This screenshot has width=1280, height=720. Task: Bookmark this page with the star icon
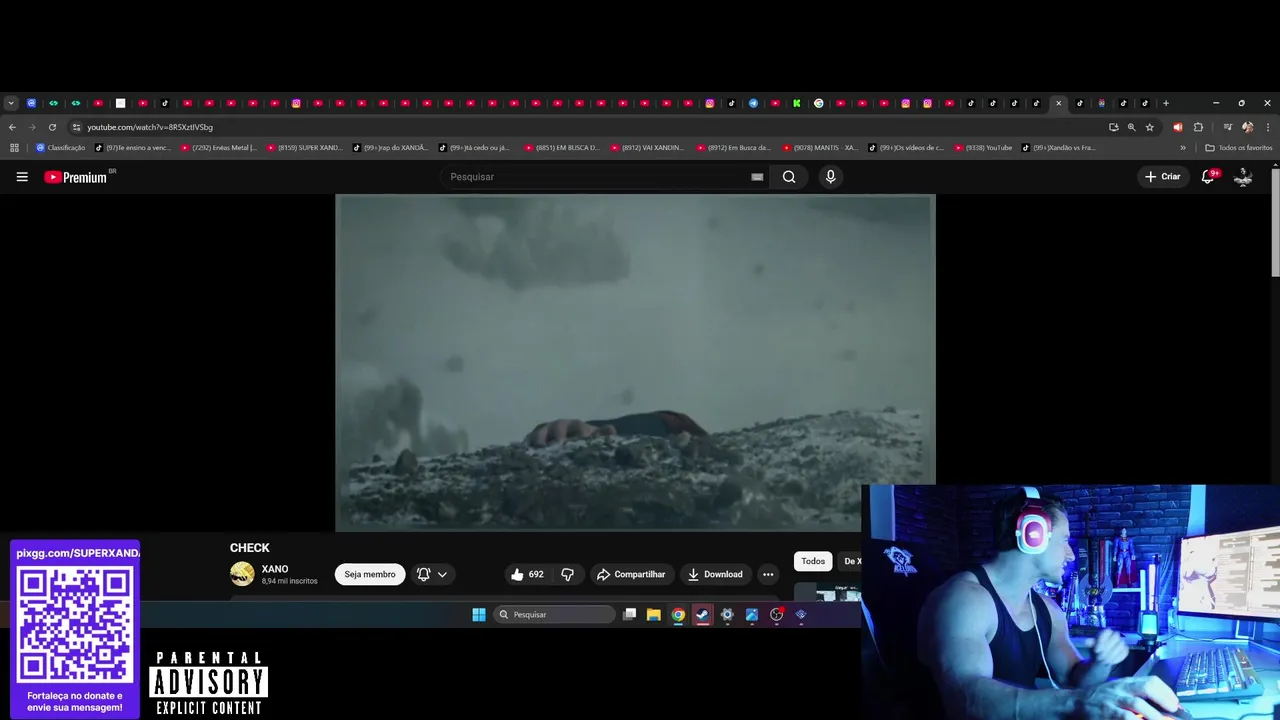(1150, 127)
